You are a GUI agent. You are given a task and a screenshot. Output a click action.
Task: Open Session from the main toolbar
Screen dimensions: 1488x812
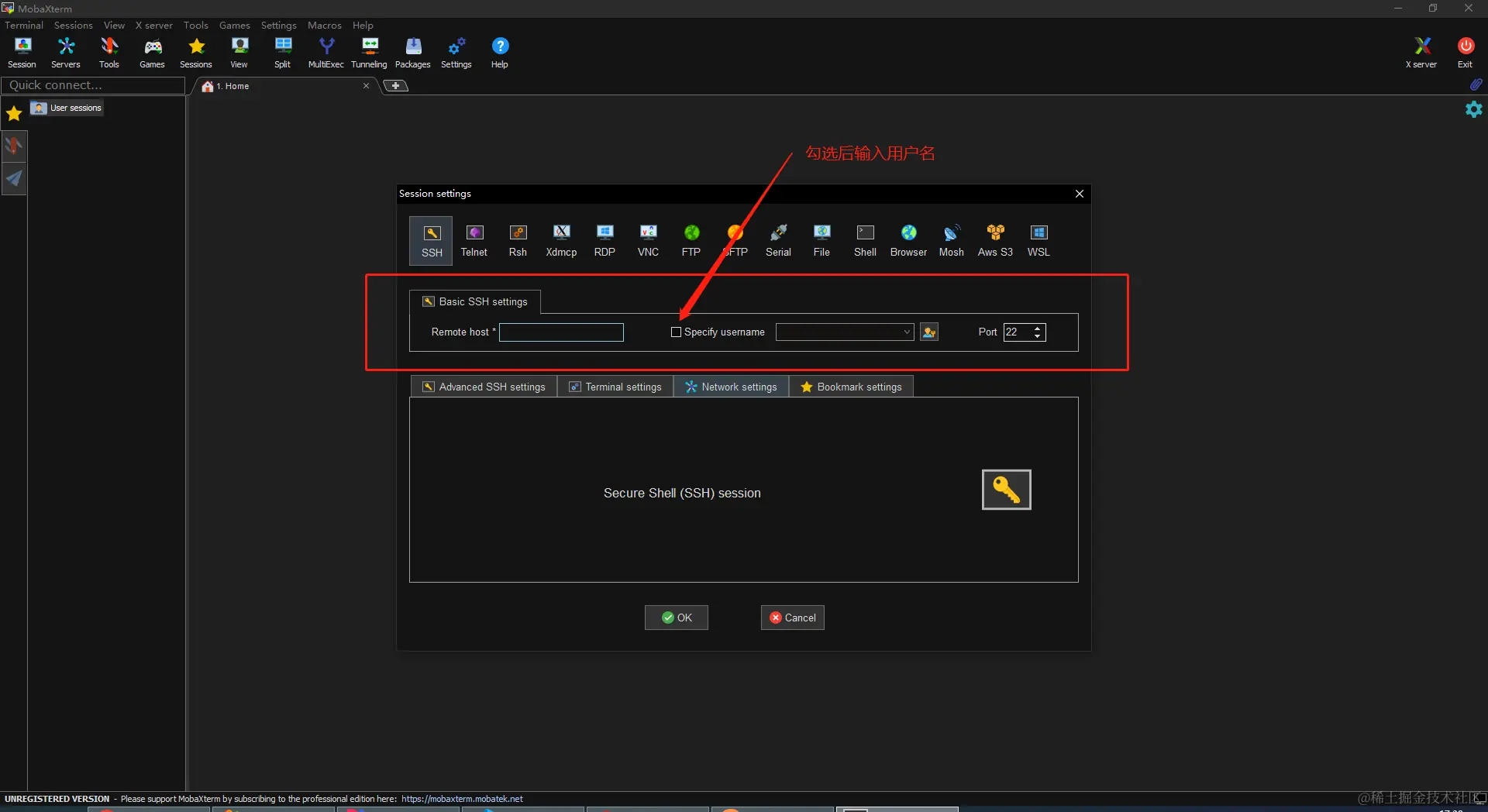pos(22,53)
